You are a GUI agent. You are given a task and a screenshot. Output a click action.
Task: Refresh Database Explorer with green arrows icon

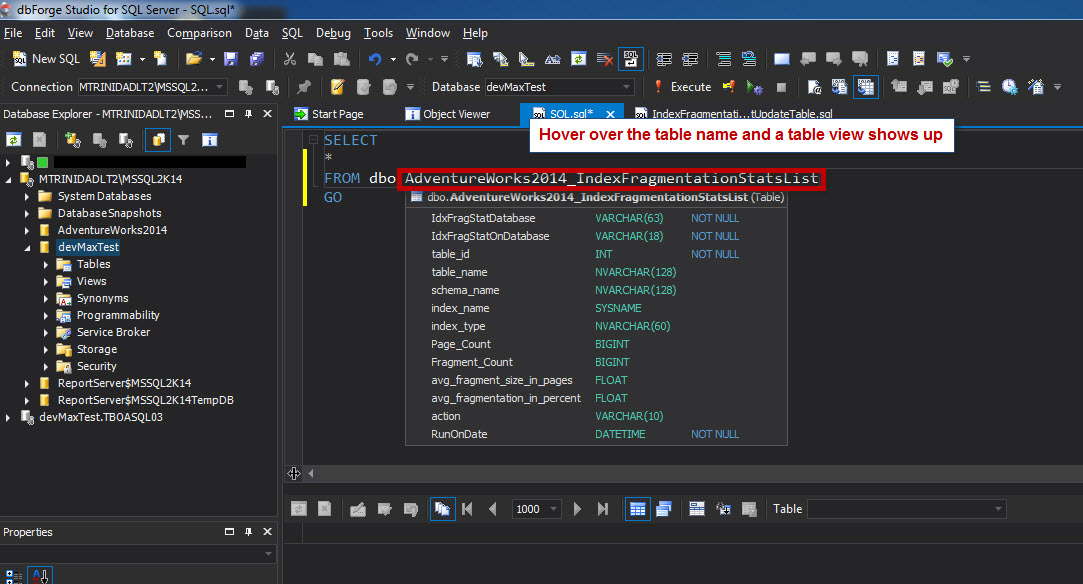(x=13, y=140)
